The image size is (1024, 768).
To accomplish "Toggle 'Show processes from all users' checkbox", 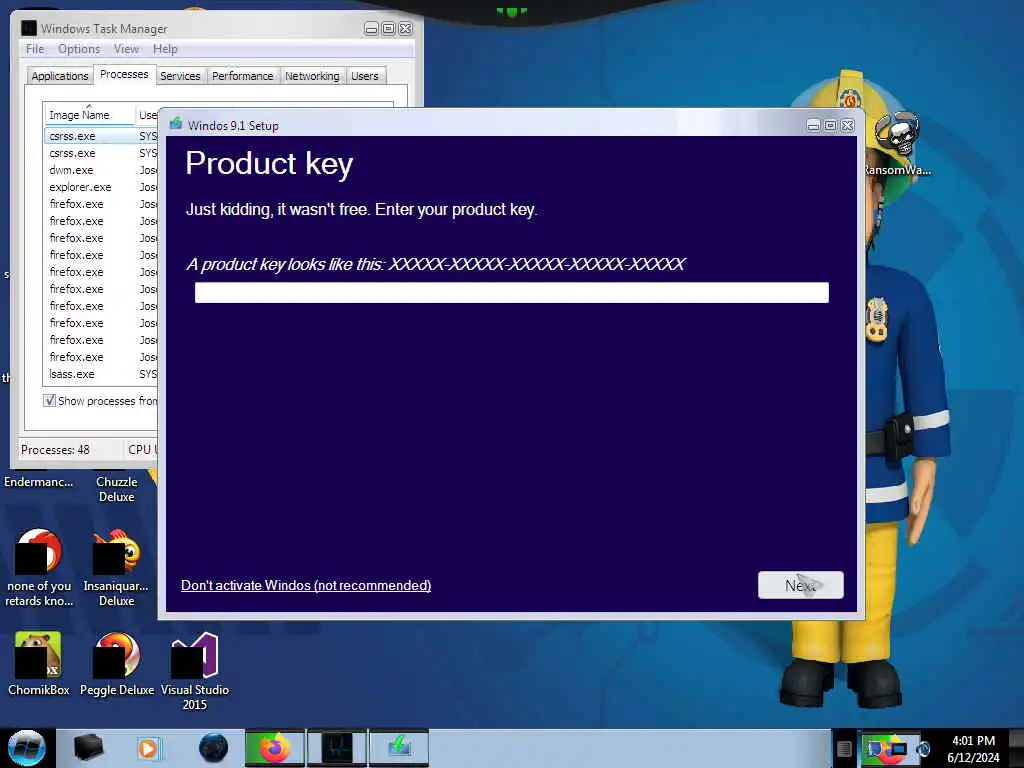I will click(49, 400).
